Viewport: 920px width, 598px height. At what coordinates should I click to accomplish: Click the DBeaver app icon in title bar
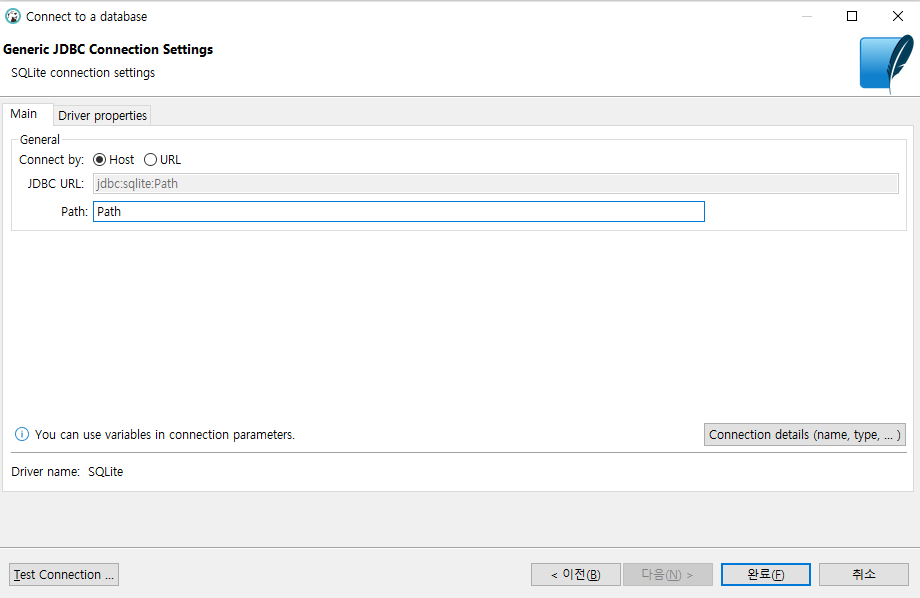point(12,16)
